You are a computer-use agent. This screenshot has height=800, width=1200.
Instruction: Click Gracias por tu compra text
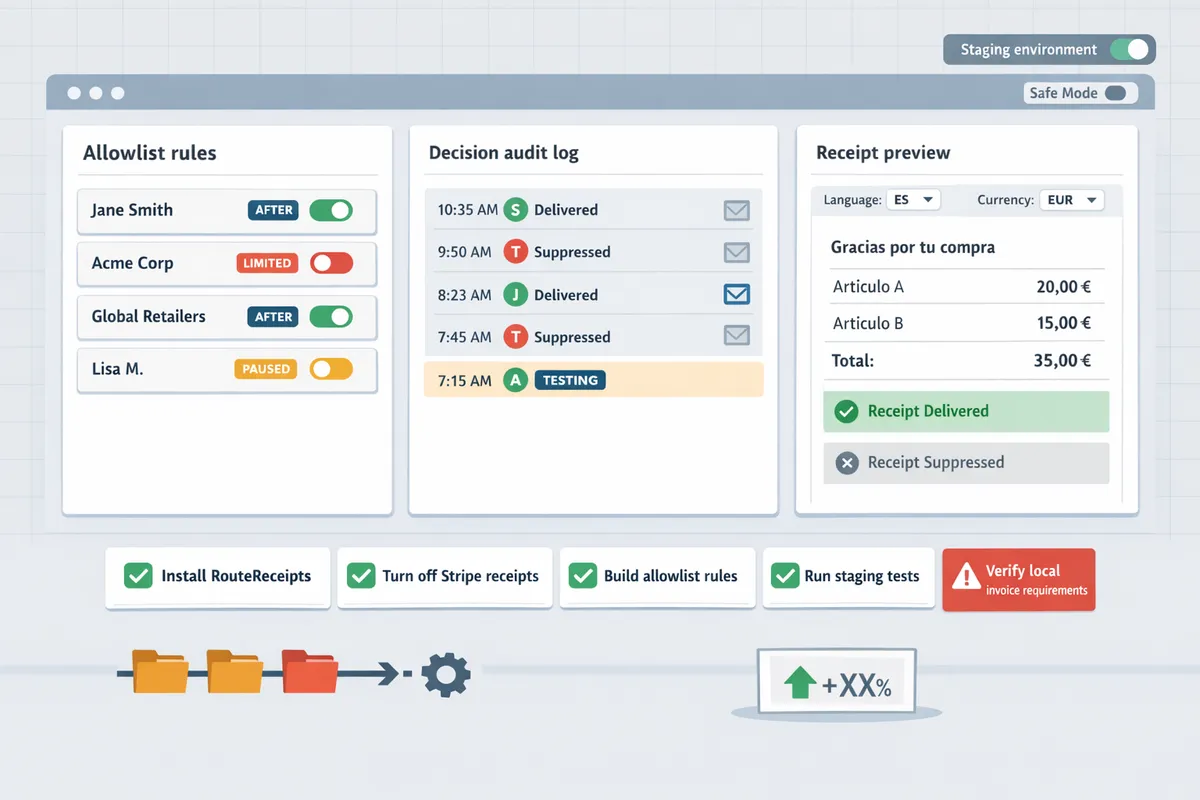(x=913, y=247)
